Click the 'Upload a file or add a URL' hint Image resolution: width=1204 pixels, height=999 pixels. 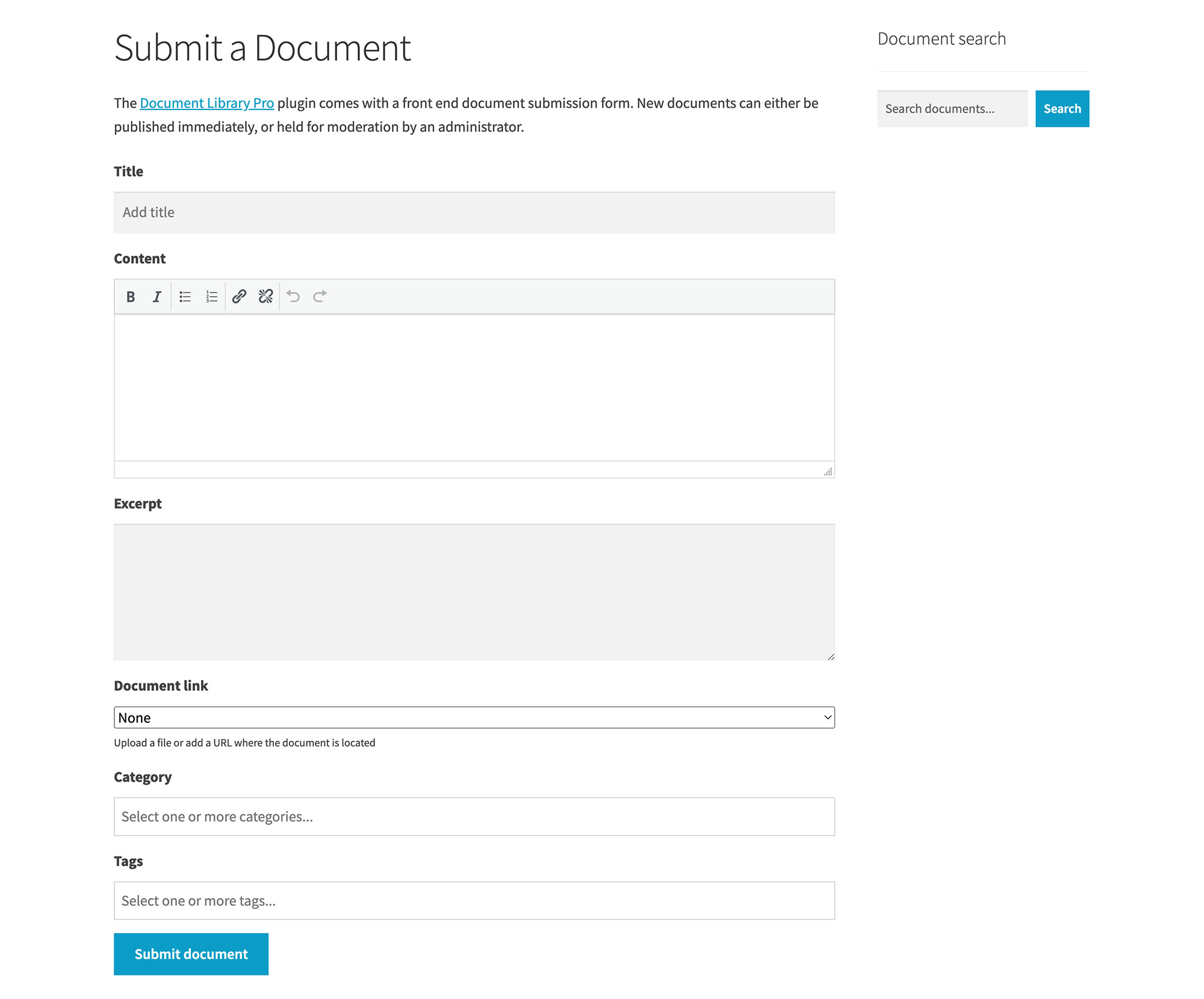click(244, 743)
